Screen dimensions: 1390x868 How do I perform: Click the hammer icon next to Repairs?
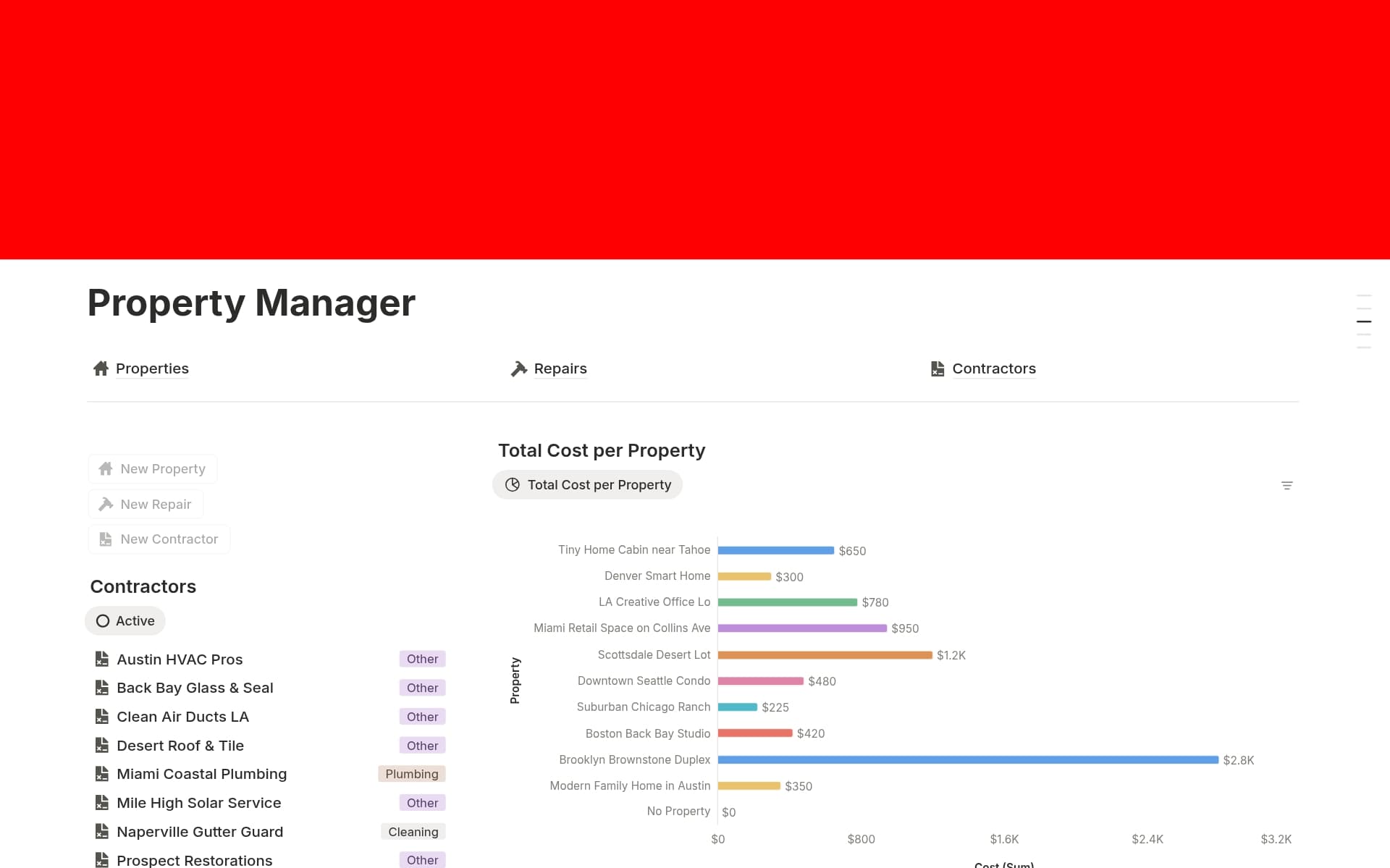[518, 368]
